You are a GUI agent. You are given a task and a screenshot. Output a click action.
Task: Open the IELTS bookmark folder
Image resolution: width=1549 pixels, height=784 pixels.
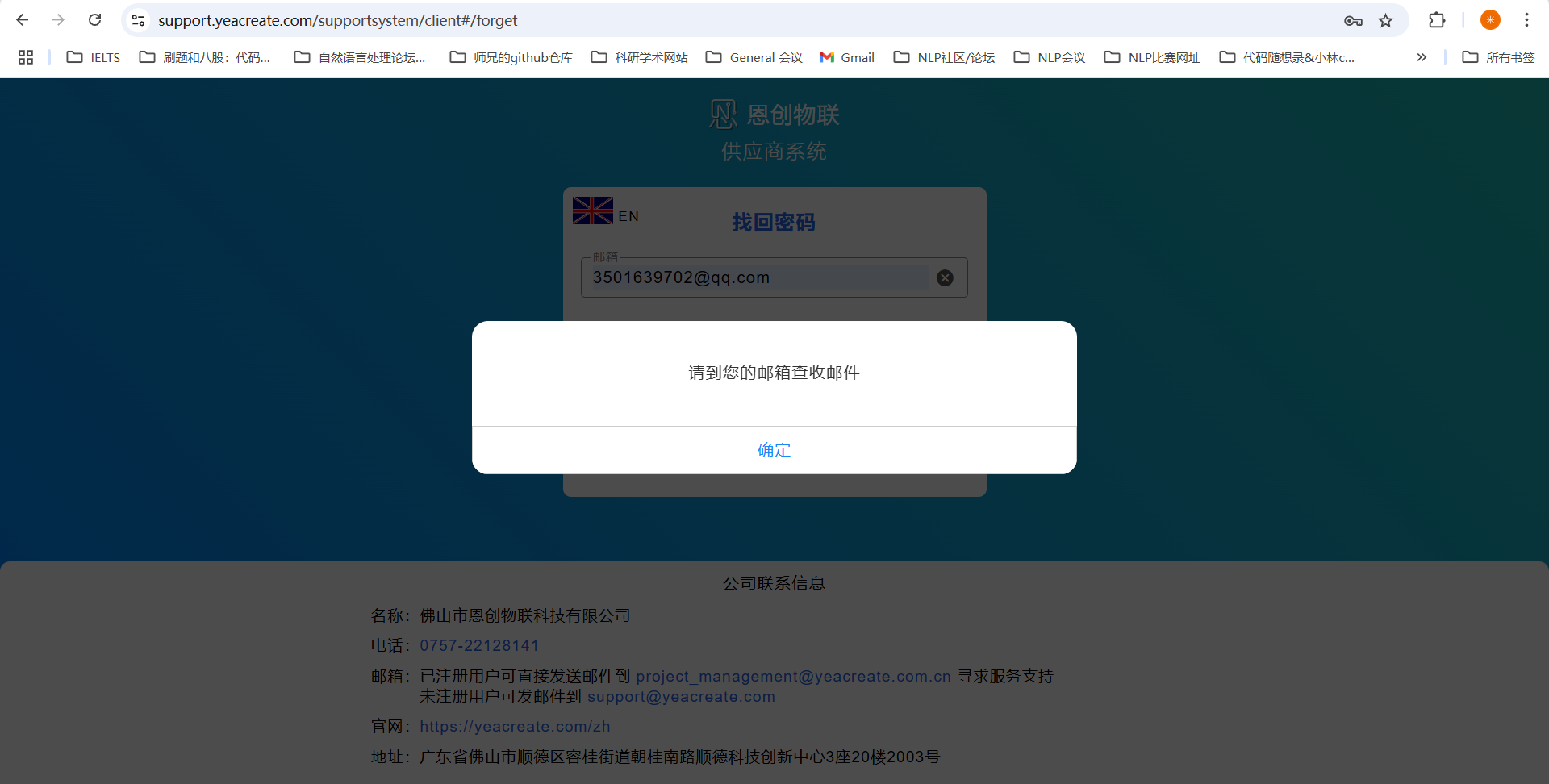tap(94, 57)
